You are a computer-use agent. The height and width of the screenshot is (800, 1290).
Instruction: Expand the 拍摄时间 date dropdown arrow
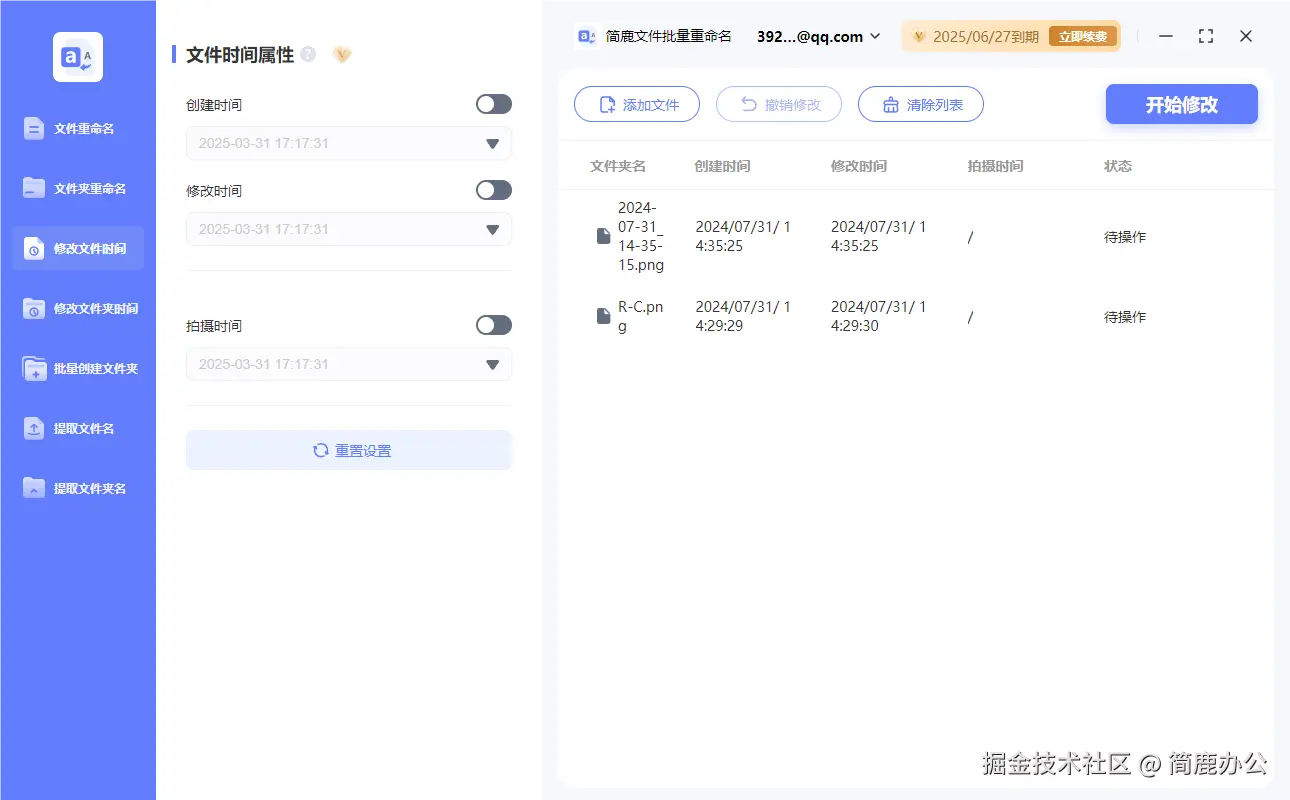click(x=492, y=365)
